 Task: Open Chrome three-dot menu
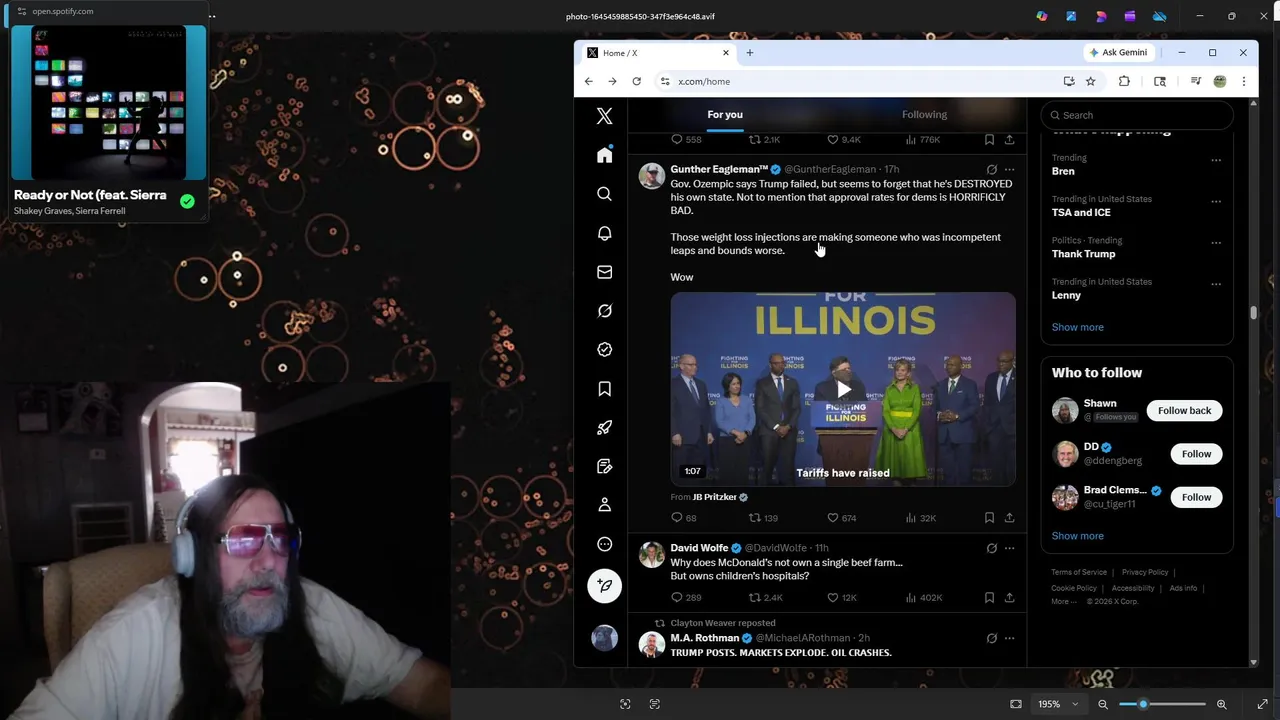1243,81
